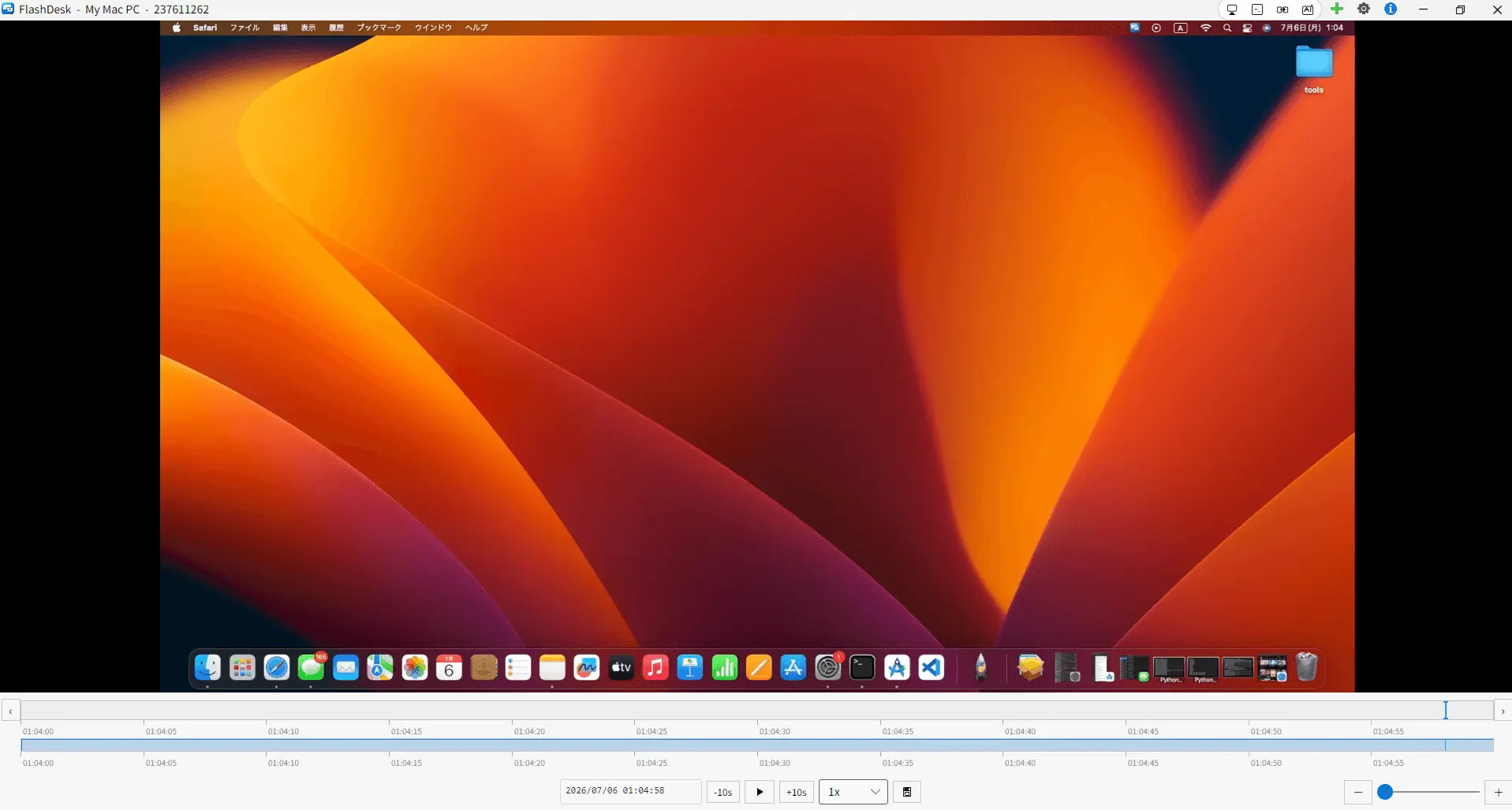Switch input source via the A icon

pos(1181,28)
